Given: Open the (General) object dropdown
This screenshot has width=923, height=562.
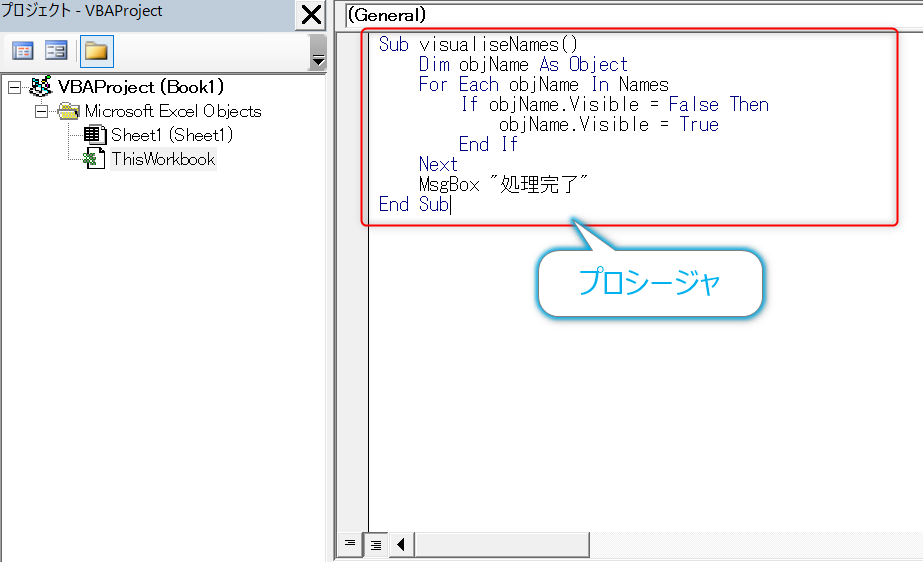Looking at the screenshot, I should pos(630,15).
